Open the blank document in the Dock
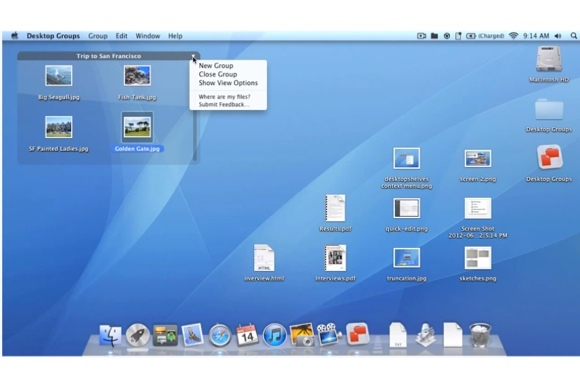 [453, 335]
